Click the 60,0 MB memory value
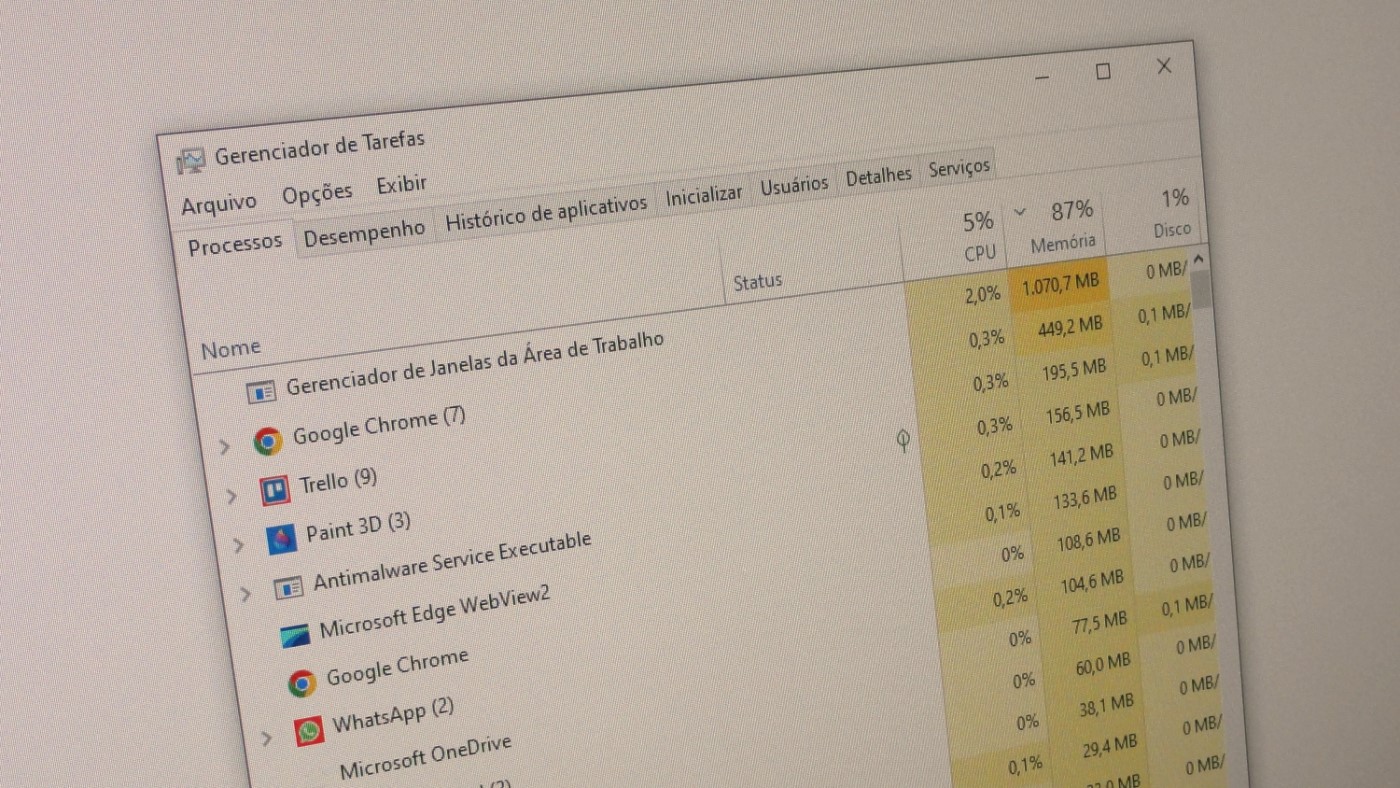 coord(1103,663)
